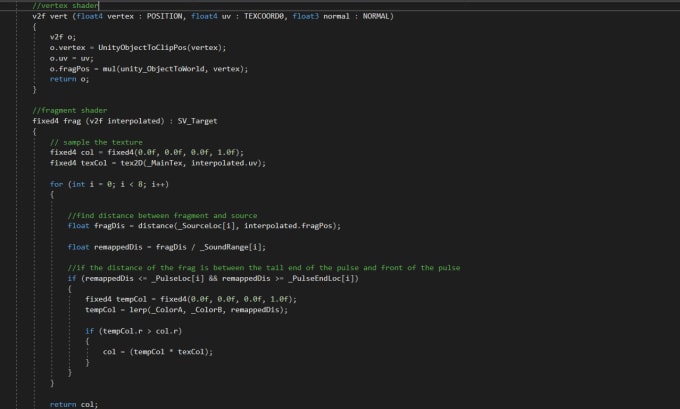Select _PulseLoc[i] in the if condition
Image resolution: width=680 pixels, height=409 pixels.
(x=177, y=278)
